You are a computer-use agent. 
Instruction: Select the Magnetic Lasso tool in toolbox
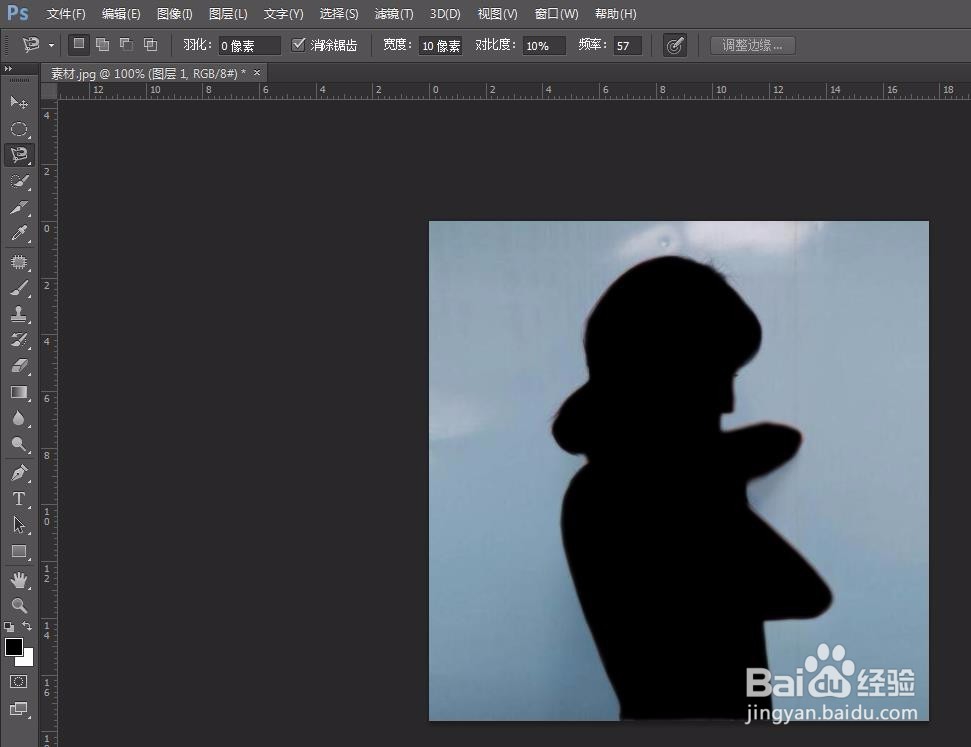pos(19,155)
